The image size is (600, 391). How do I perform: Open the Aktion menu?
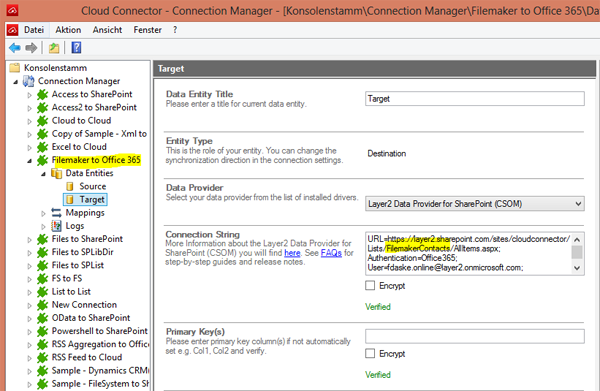pyautogui.click(x=68, y=30)
